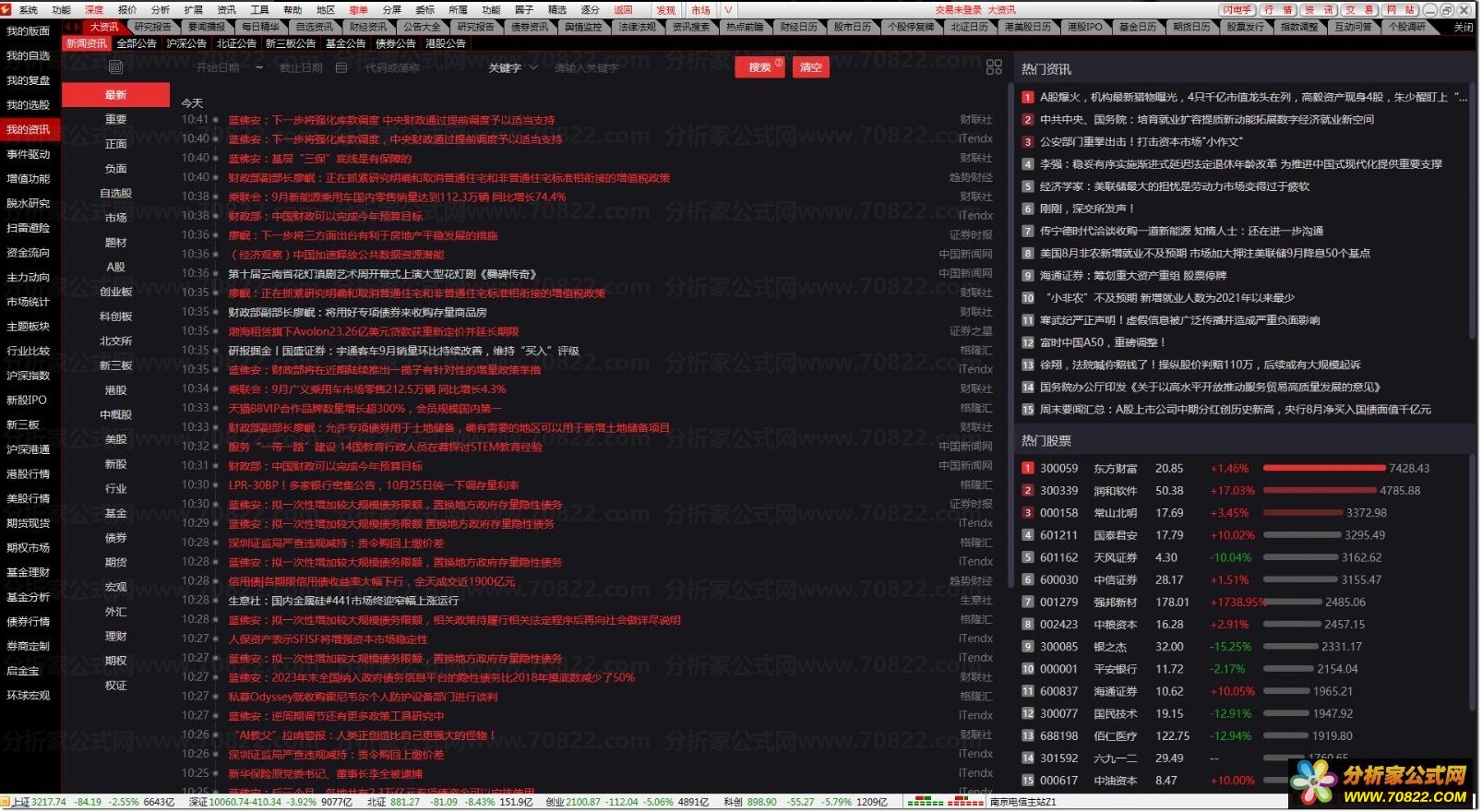The height and width of the screenshot is (812, 1482).
Task: Open the 渤海租赁旗下Avolon headline
Action: point(374,331)
